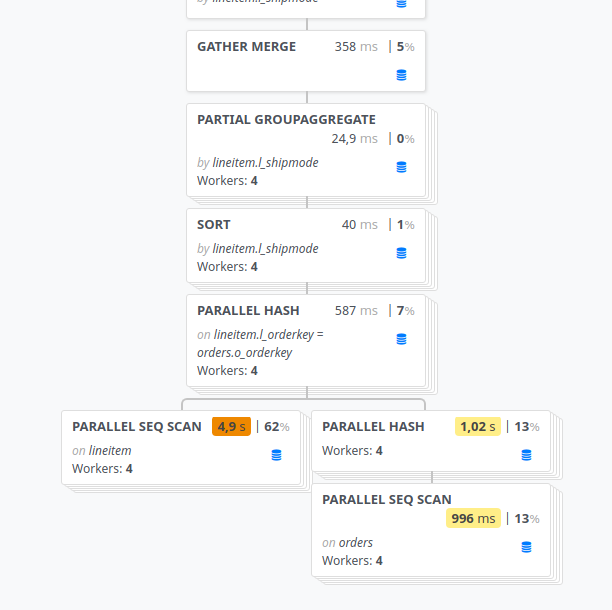Click the orange 4,9 s duration badge
Screen dimensions: 612x610
[231, 427]
